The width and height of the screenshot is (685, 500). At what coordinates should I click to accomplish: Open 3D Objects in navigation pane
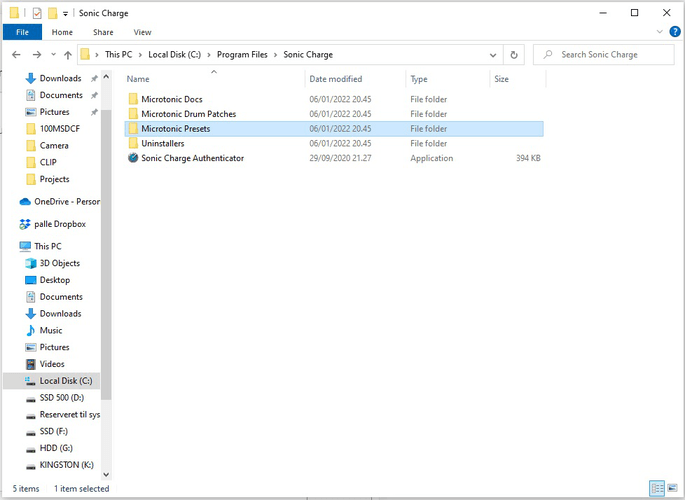[59, 263]
